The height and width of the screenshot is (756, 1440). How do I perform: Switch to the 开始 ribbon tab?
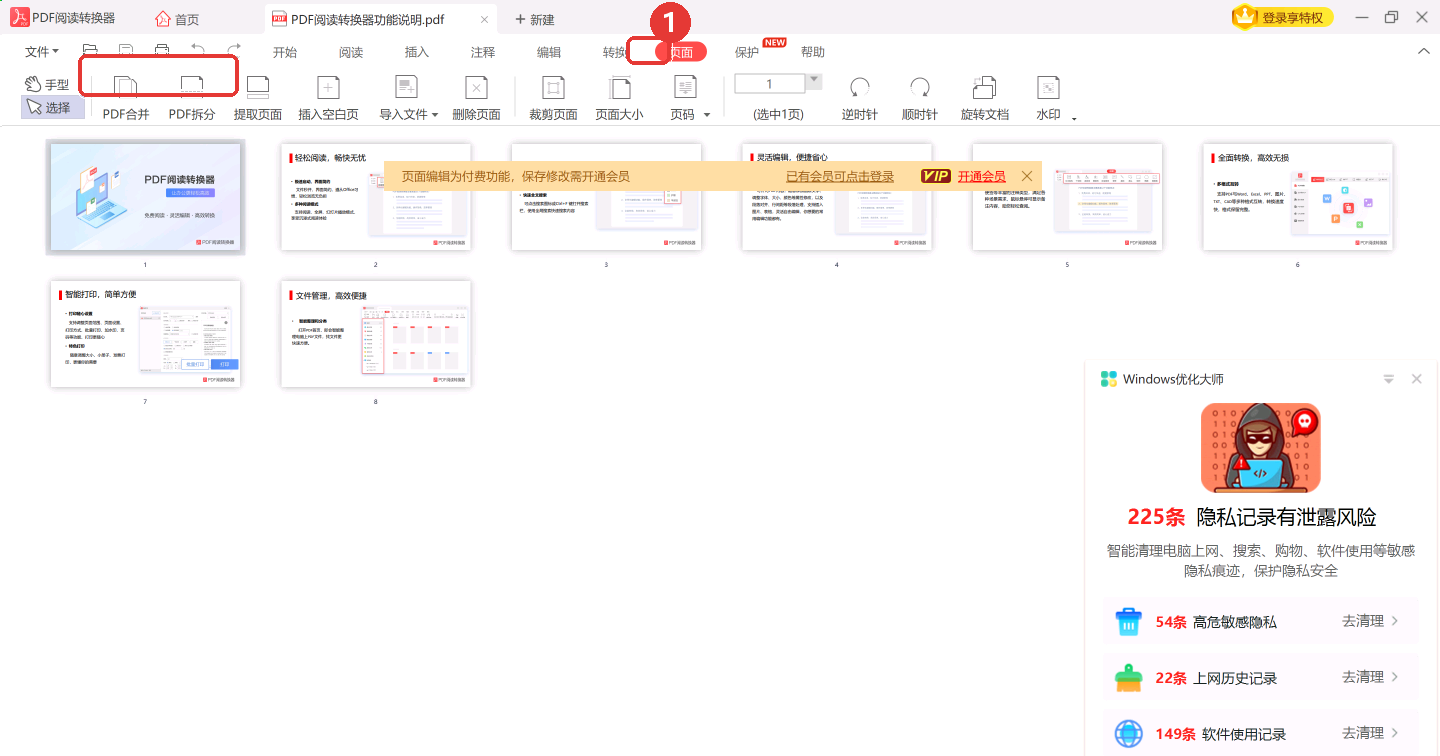(285, 52)
